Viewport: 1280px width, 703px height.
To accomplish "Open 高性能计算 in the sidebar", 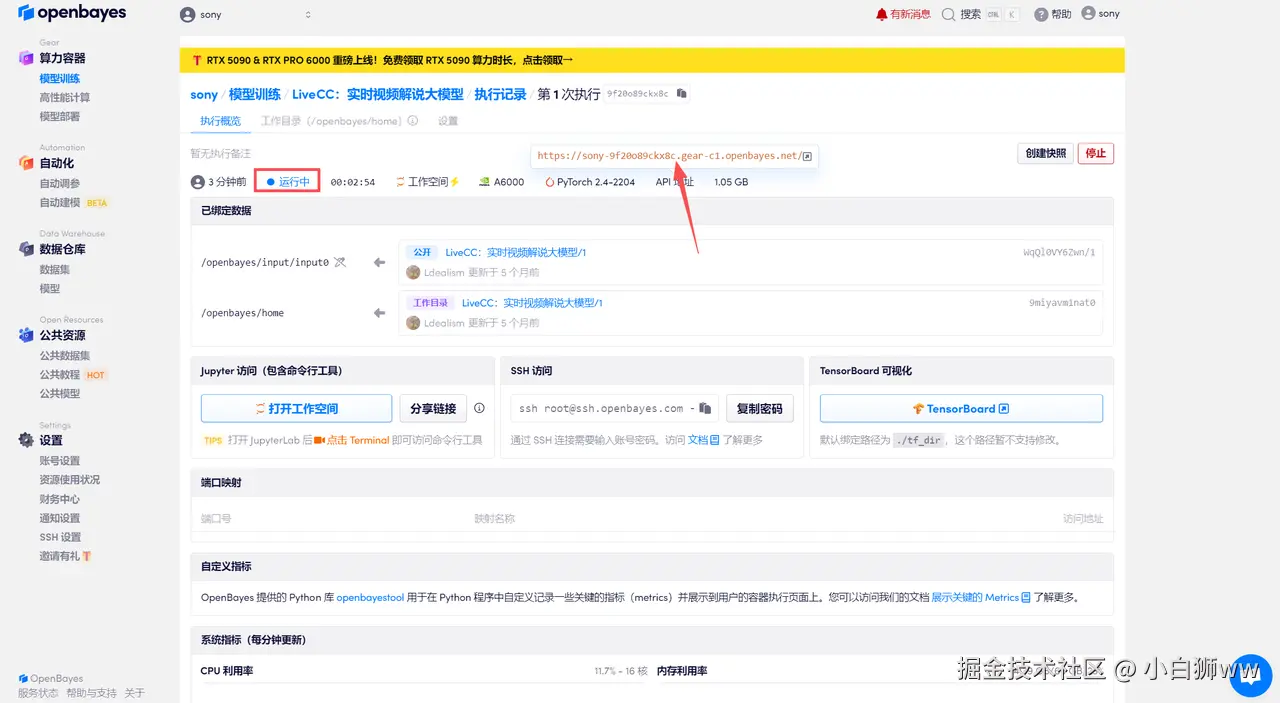I will (x=65, y=97).
